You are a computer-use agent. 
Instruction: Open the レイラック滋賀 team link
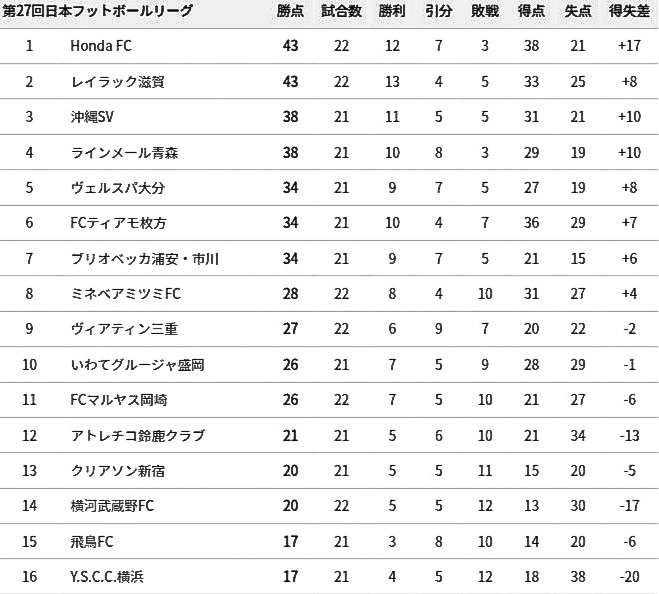pos(117,82)
